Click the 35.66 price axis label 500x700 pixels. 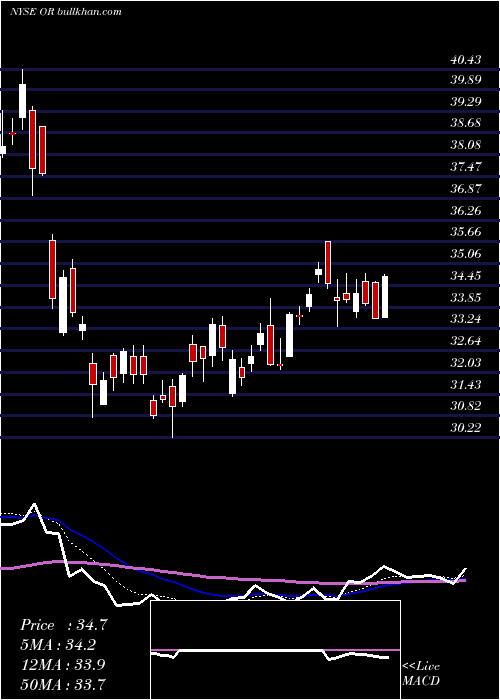pos(466,232)
